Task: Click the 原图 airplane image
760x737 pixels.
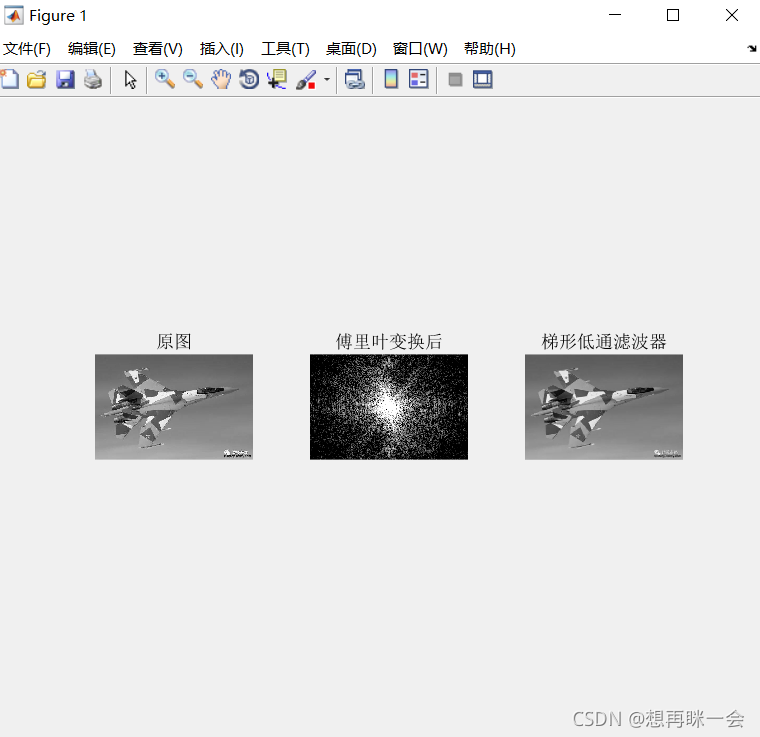Action: pyautogui.click(x=174, y=407)
